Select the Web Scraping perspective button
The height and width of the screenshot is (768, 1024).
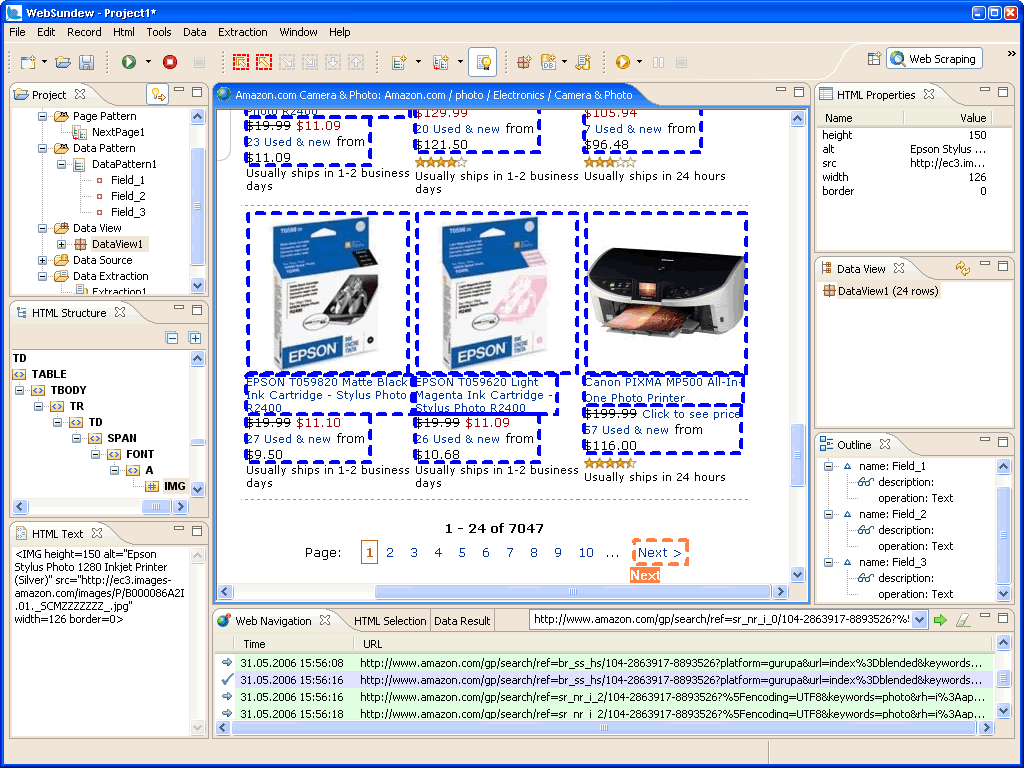(x=934, y=59)
